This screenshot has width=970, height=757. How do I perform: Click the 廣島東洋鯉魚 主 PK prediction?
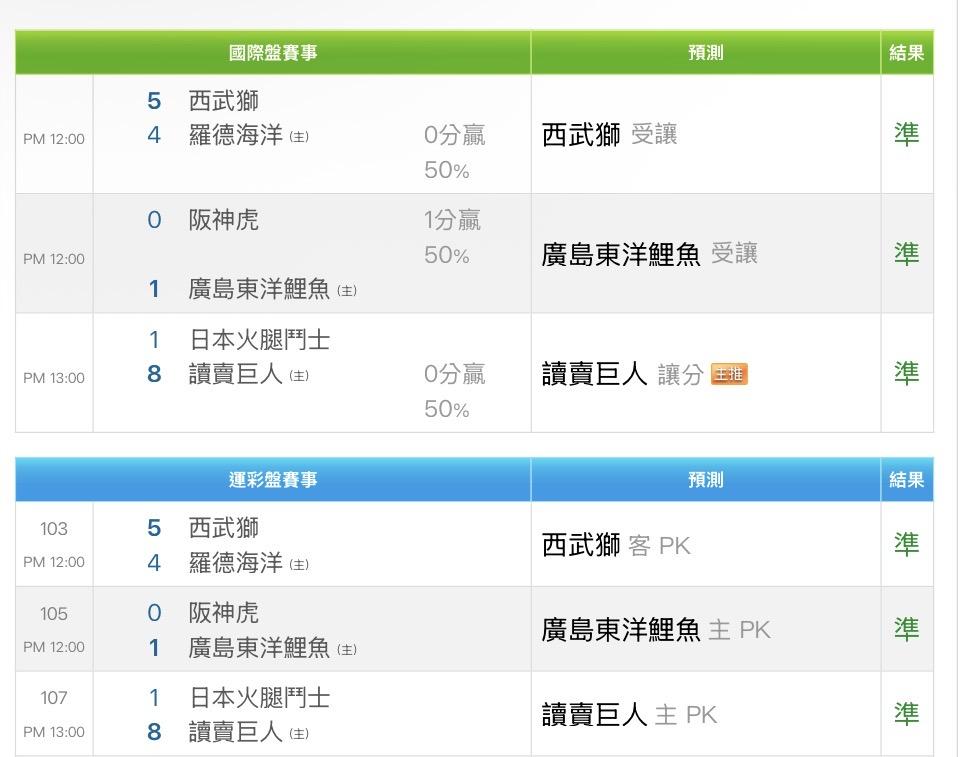point(656,630)
